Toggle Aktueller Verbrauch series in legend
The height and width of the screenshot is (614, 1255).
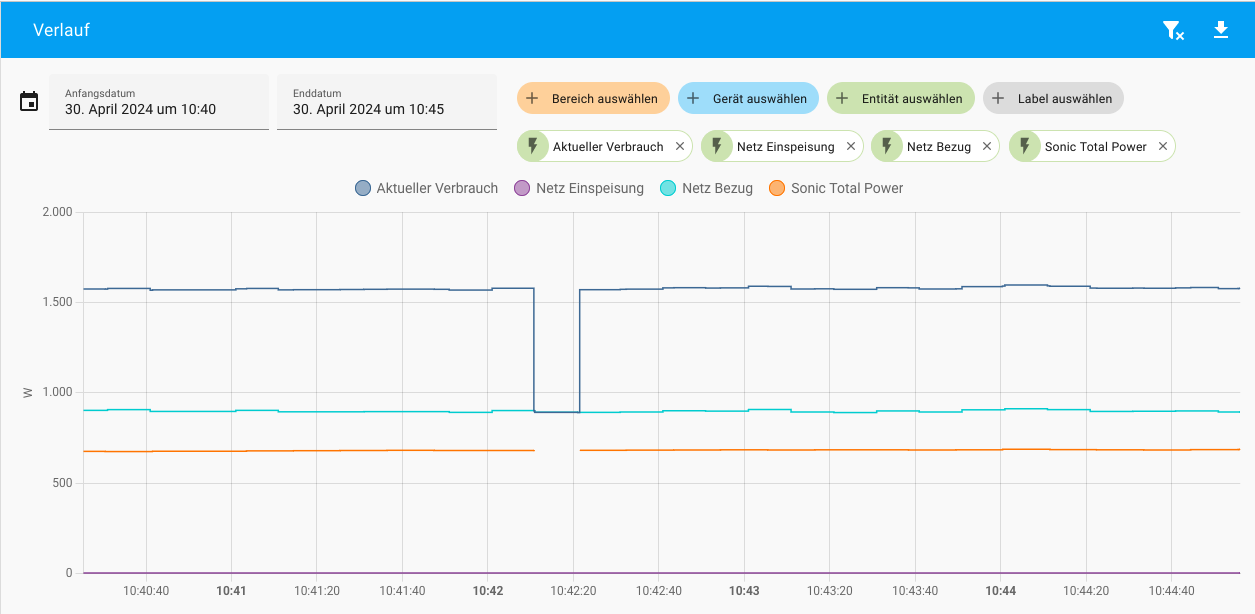(427, 188)
